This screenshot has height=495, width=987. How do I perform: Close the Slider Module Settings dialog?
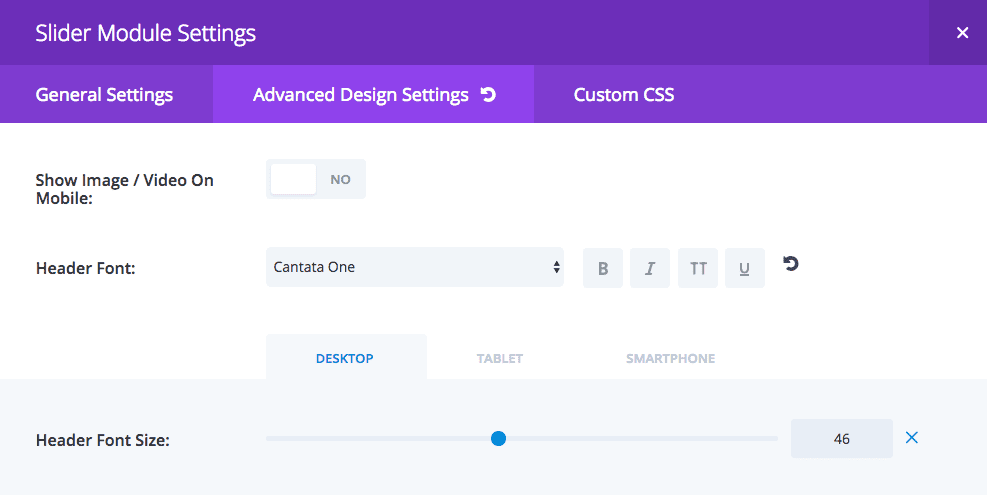(x=962, y=33)
